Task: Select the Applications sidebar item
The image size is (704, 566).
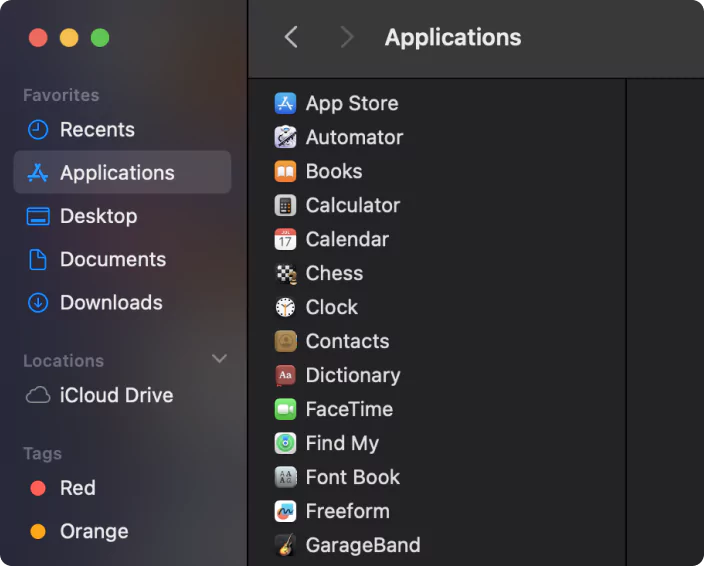Action: (x=122, y=172)
